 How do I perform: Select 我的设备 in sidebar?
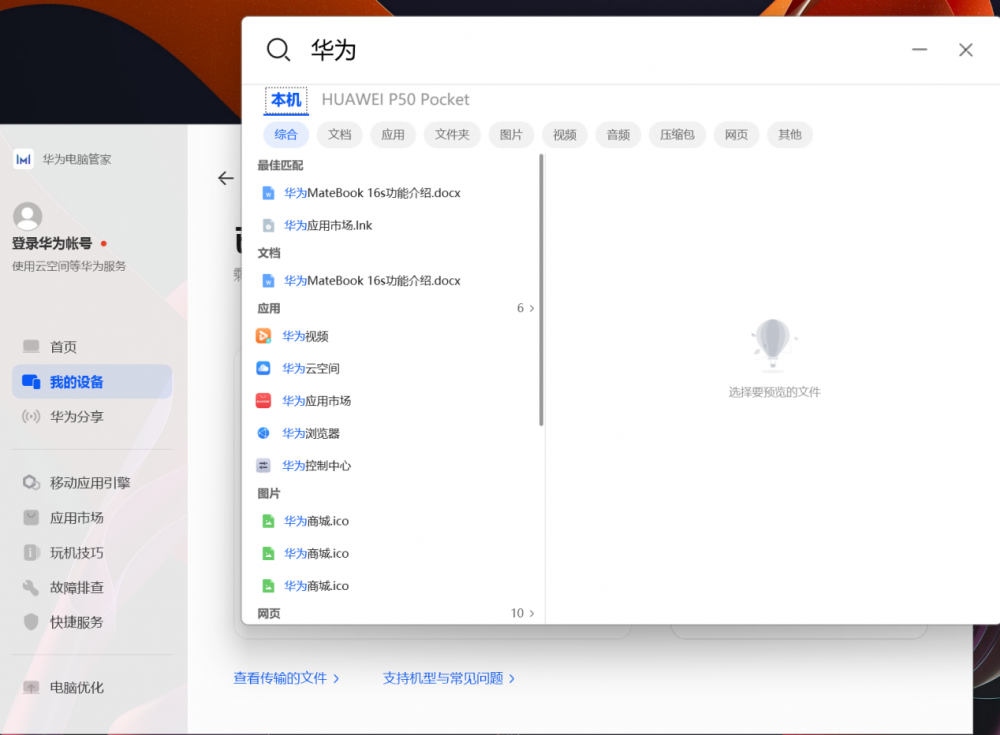point(92,382)
